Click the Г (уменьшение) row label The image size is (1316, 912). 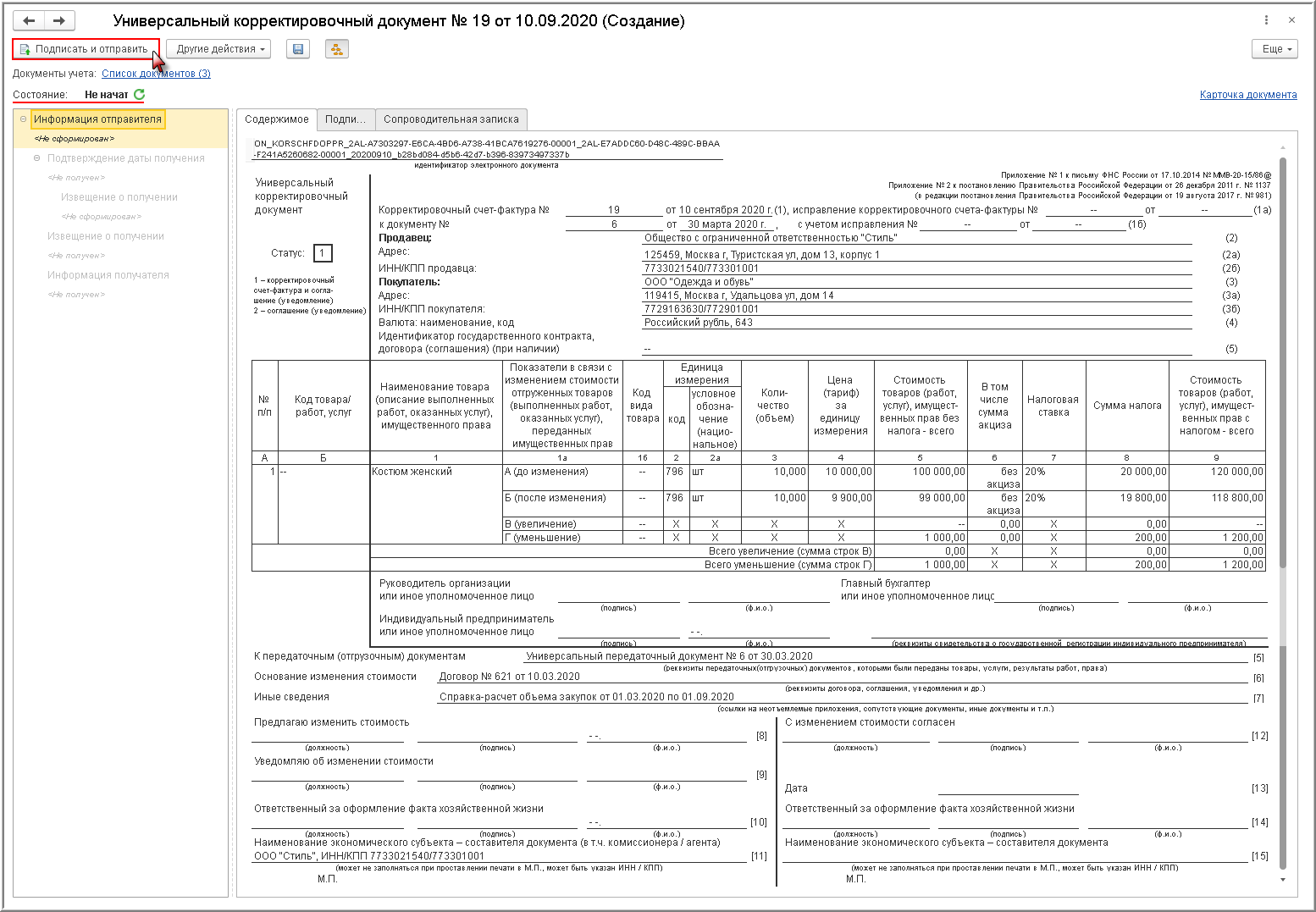543,538
